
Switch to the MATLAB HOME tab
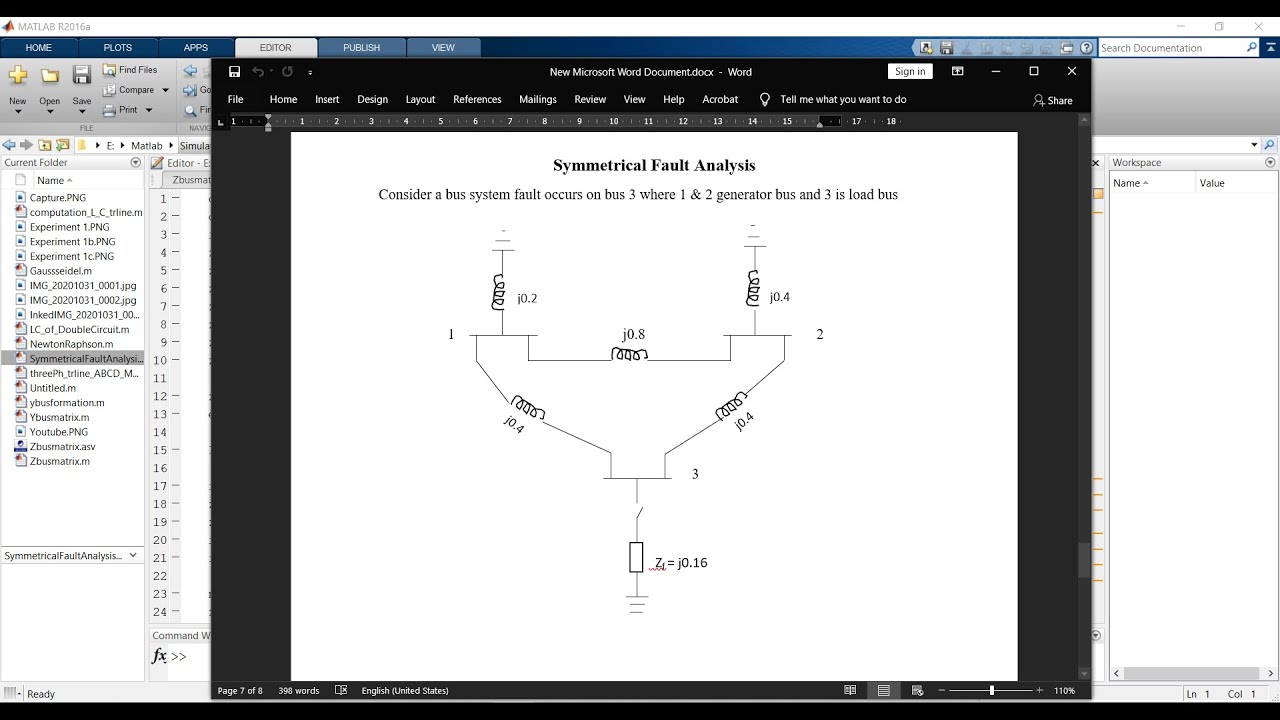(x=38, y=48)
